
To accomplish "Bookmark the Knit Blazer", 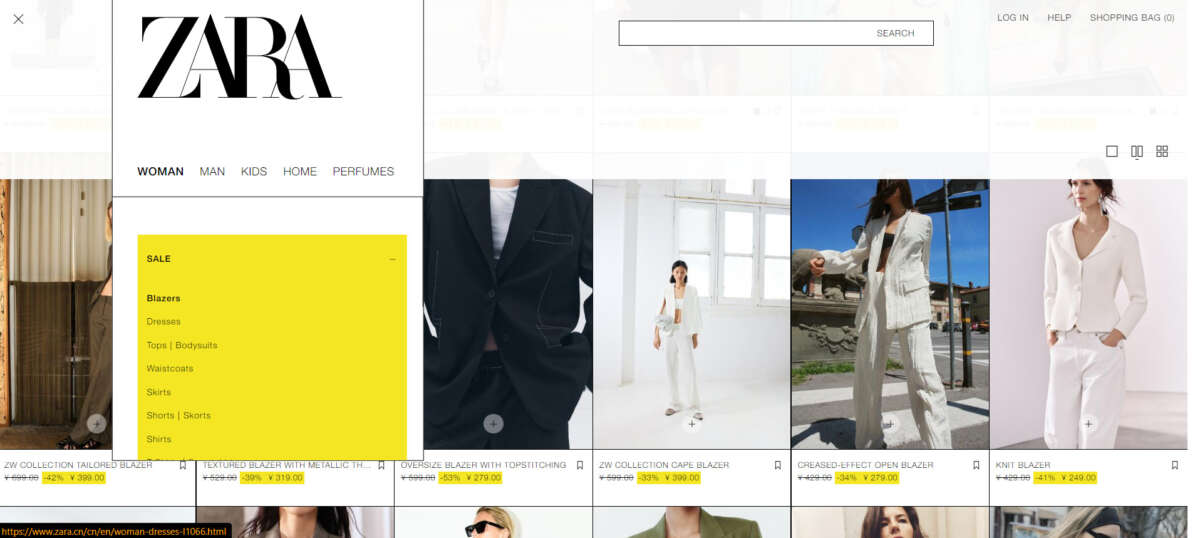I will point(1175,465).
